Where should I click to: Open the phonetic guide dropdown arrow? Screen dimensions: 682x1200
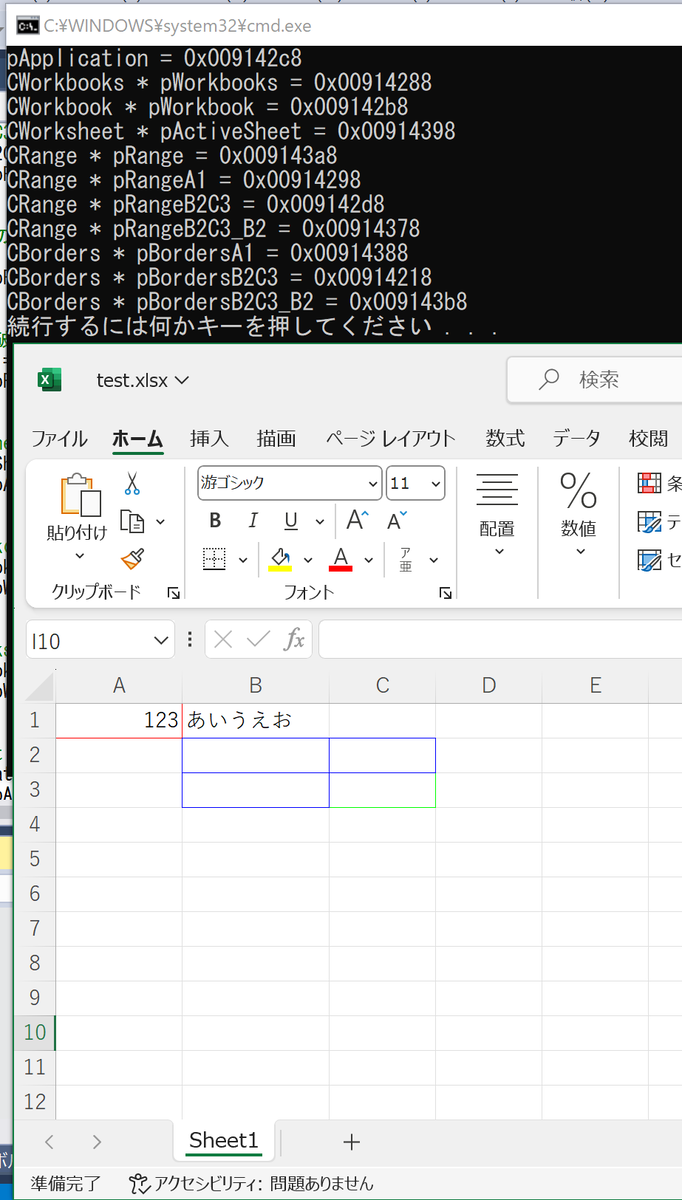click(x=434, y=560)
